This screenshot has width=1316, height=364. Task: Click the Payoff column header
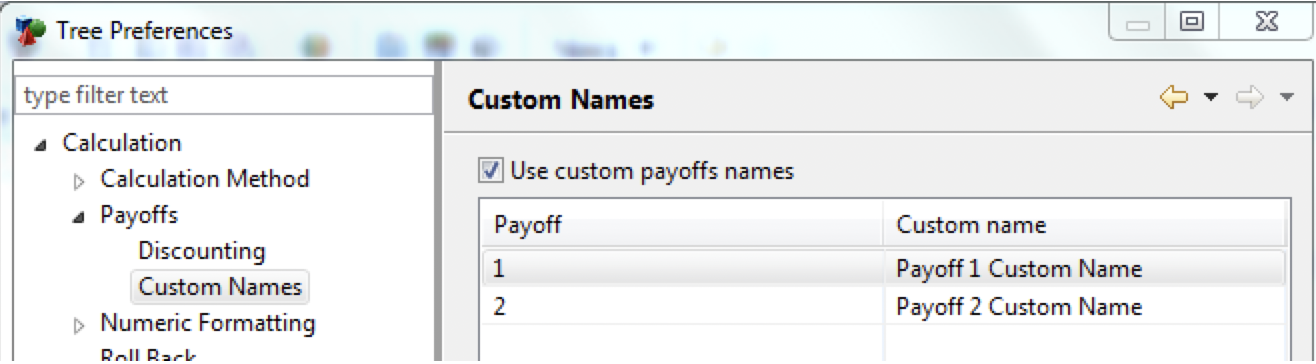pyautogui.click(x=682, y=225)
